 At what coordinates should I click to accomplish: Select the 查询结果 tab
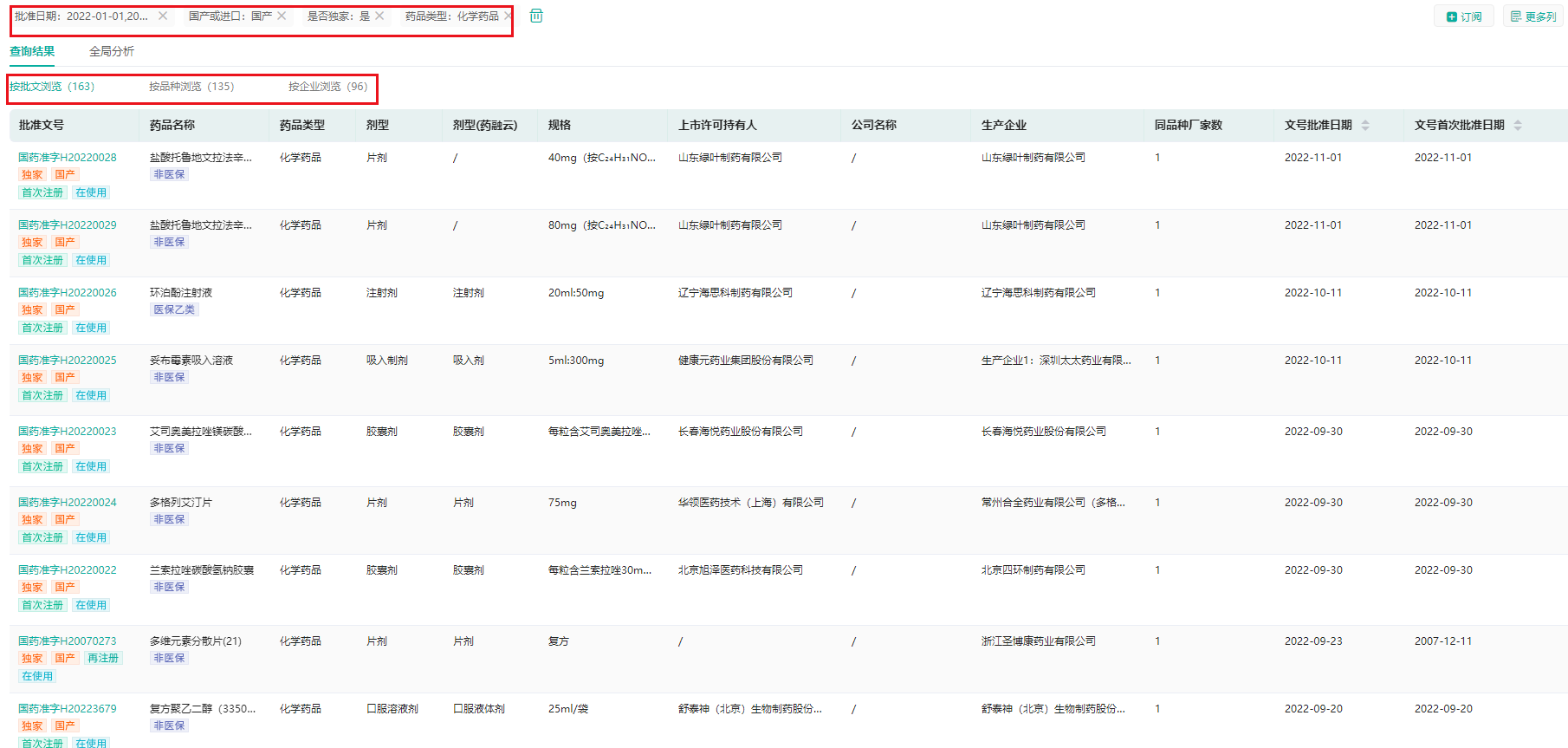coord(32,51)
